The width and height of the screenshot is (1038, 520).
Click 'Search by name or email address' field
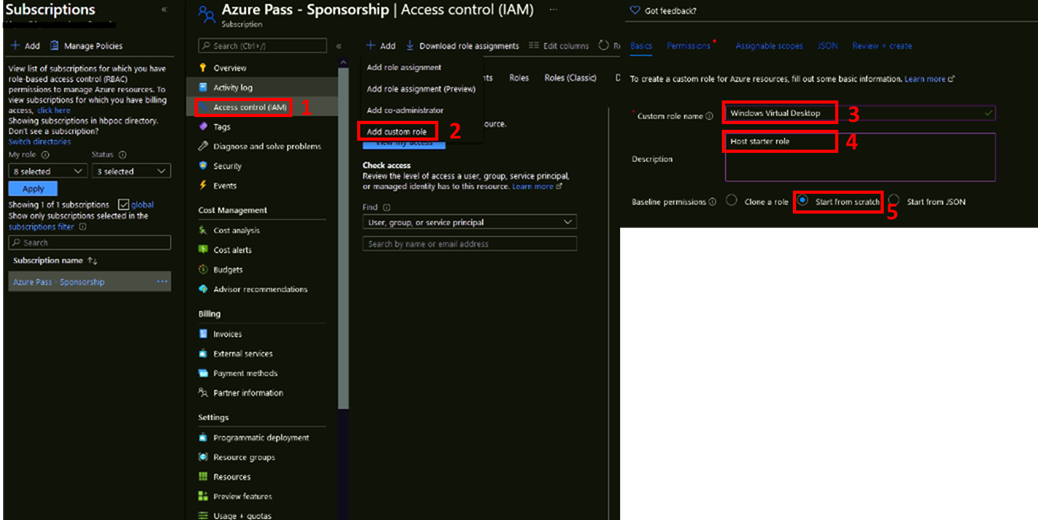pyautogui.click(x=469, y=243)
